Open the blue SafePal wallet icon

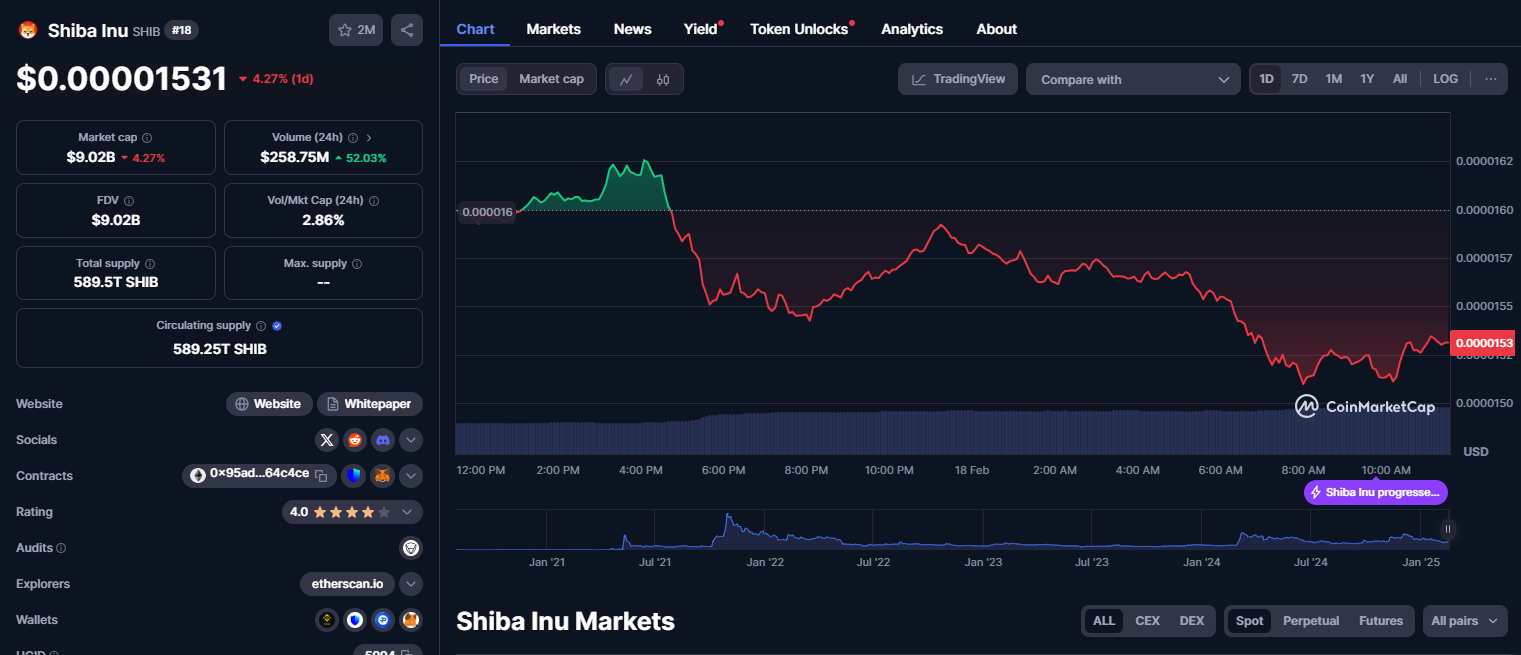click(x=383, y=620)
